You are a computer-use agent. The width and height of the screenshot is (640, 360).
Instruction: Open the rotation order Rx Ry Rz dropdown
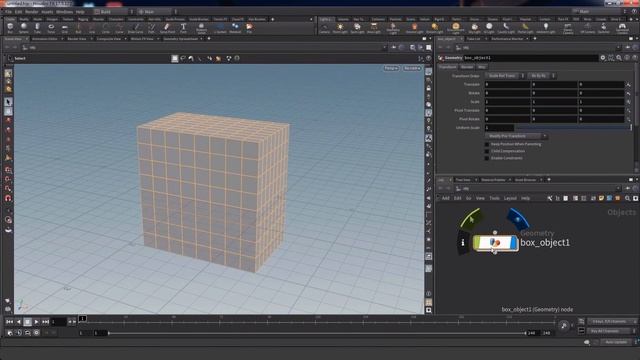[x=541, y=76]
